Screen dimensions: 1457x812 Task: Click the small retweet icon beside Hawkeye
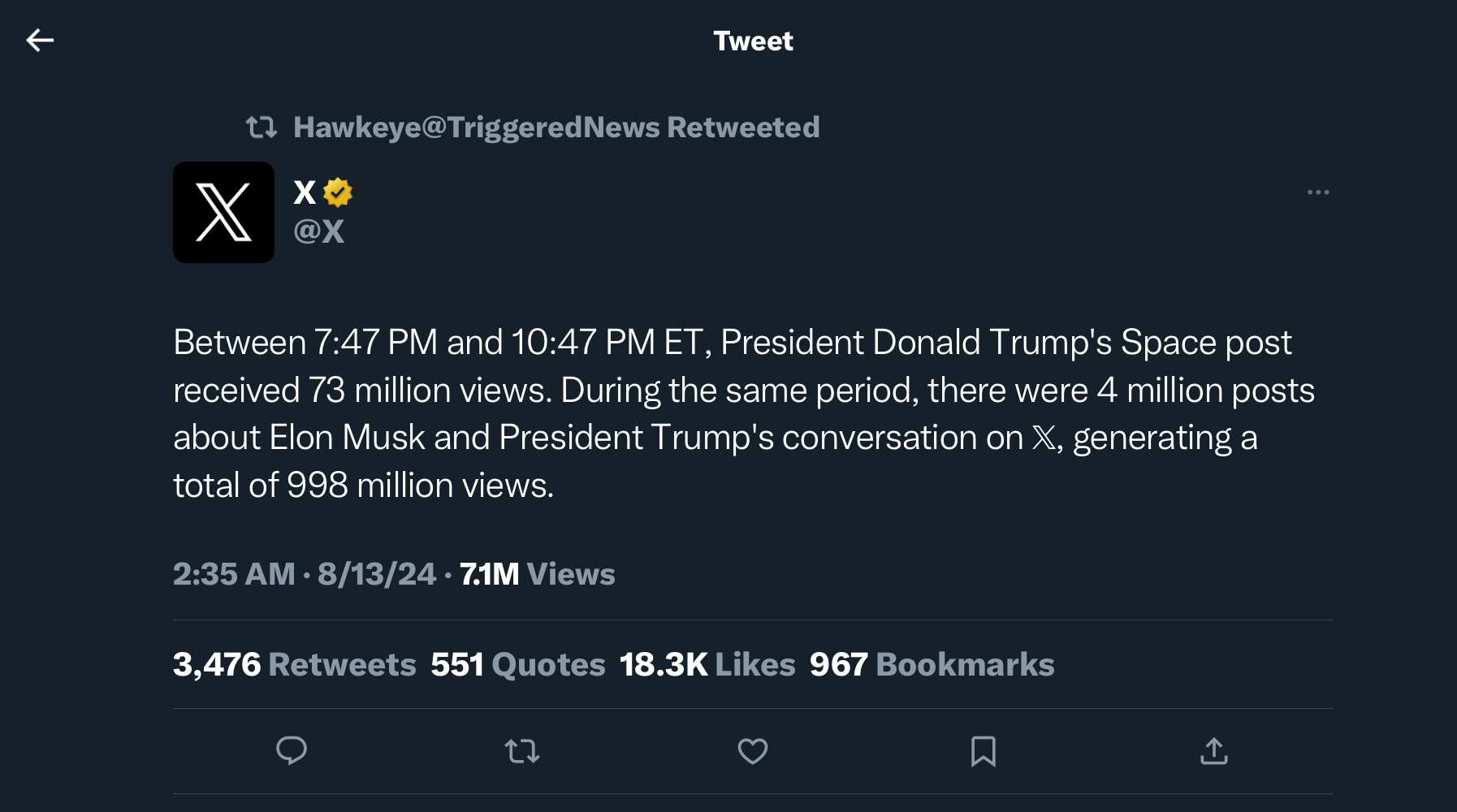[x=262, y=127]
